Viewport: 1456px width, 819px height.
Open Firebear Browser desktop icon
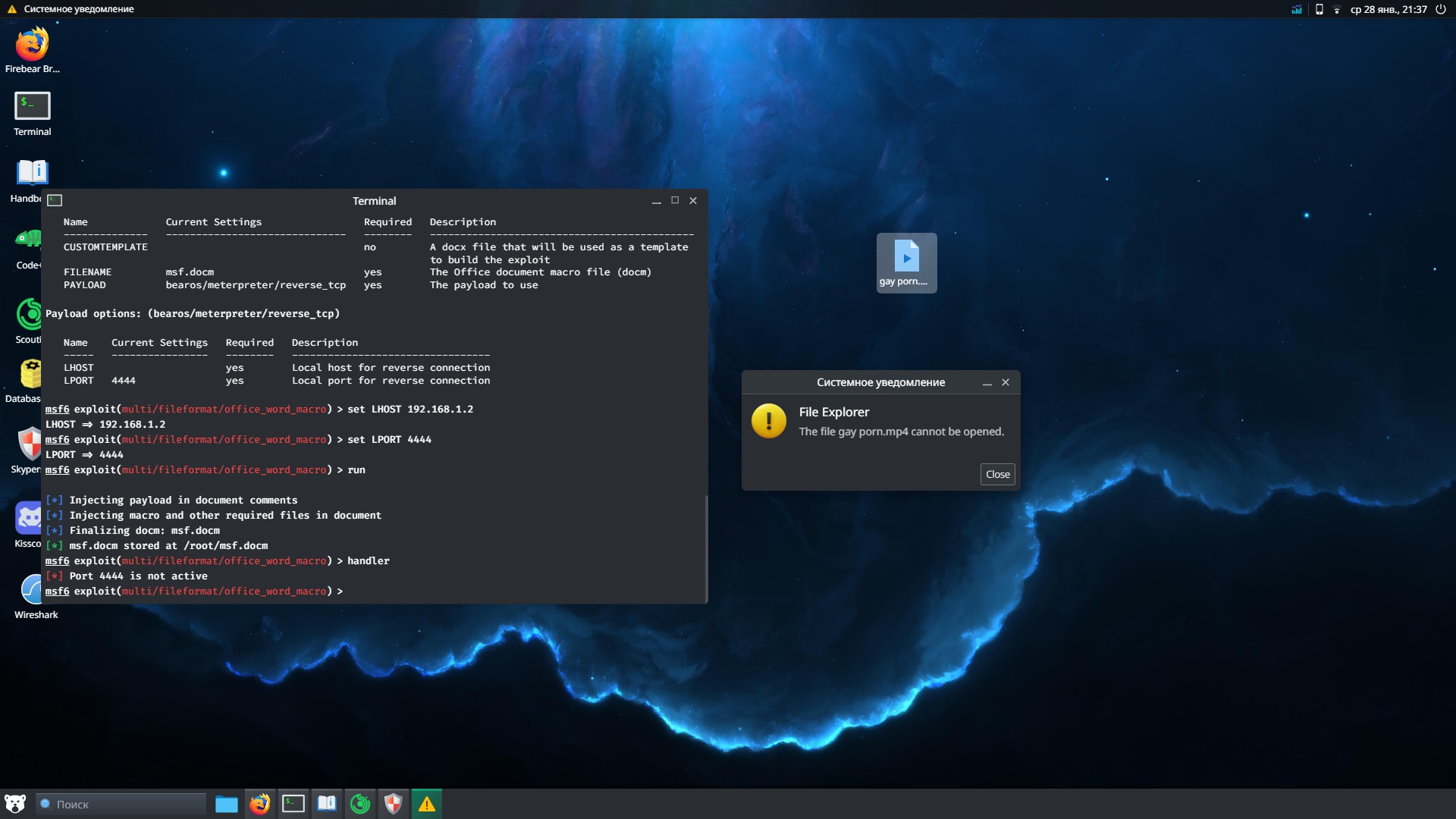click(32, 45)
